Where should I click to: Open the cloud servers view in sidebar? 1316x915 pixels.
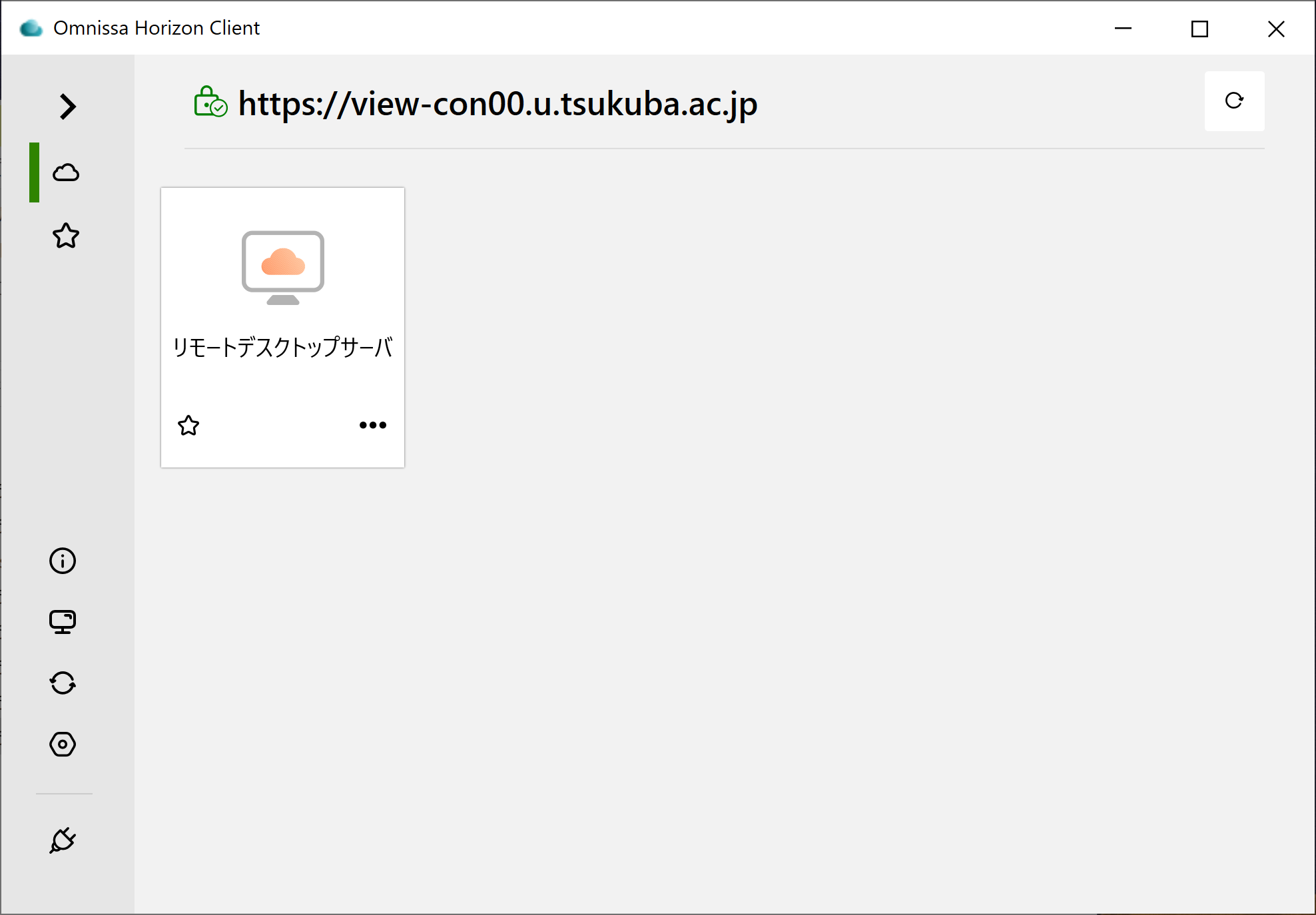pos(66,172)
